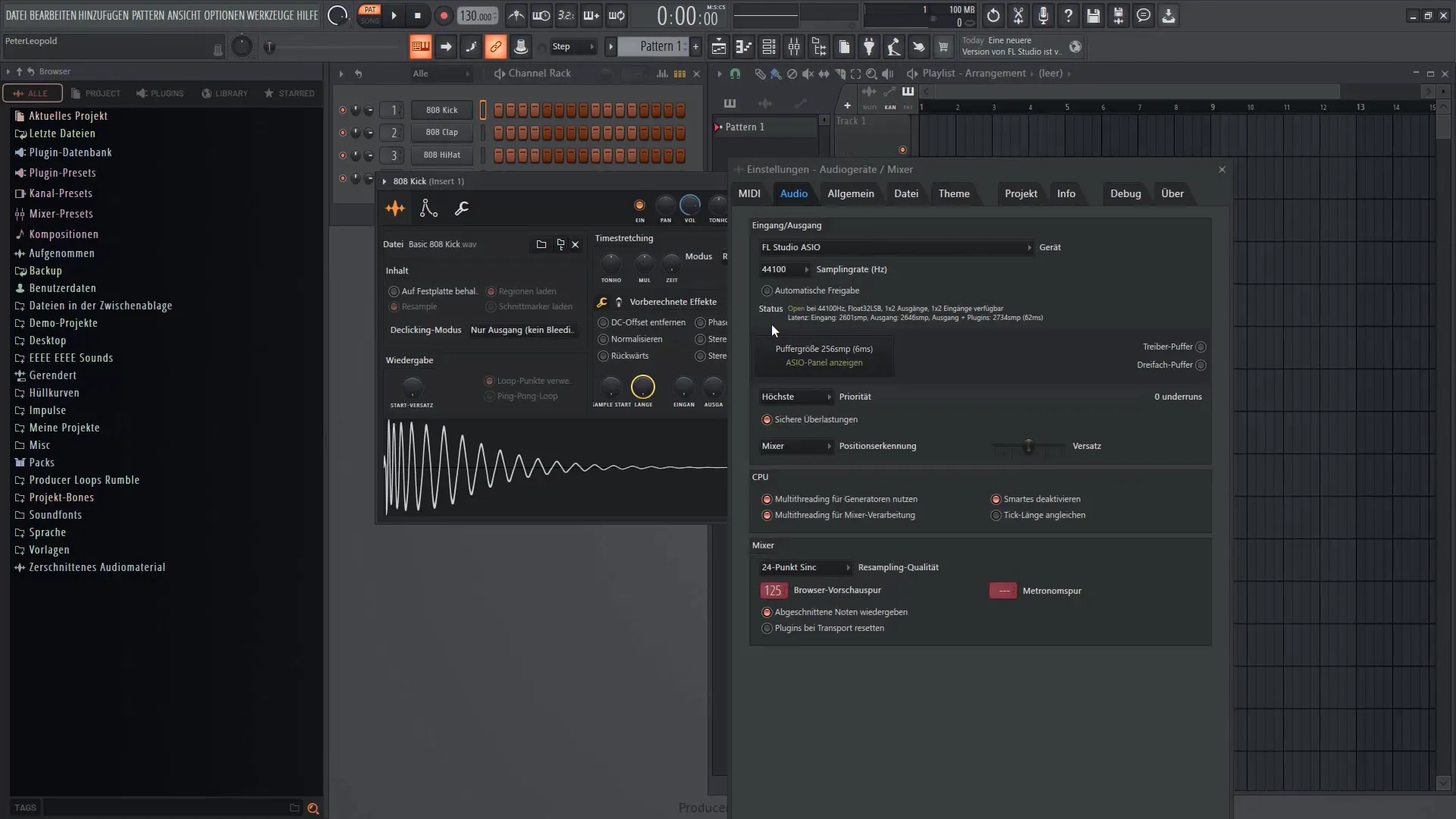Select the playlist pencil draw tool
This screenshot has width=1456, height=819.
click(x=760, y=74)
